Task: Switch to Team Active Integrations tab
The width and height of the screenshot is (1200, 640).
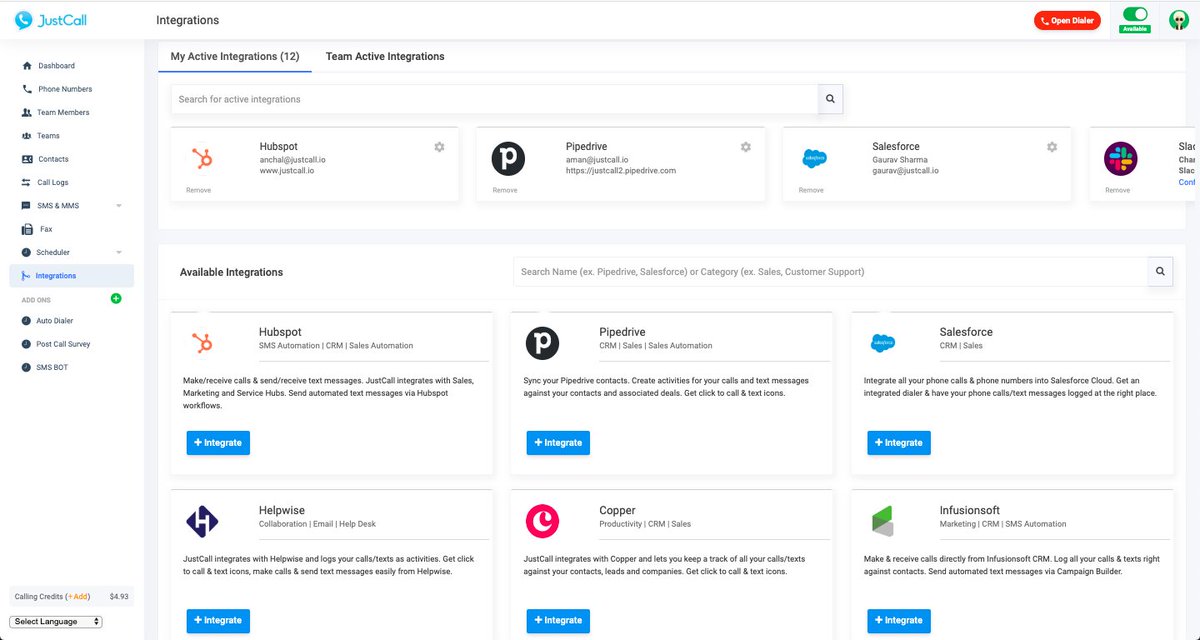Action: tap(385, 57)
